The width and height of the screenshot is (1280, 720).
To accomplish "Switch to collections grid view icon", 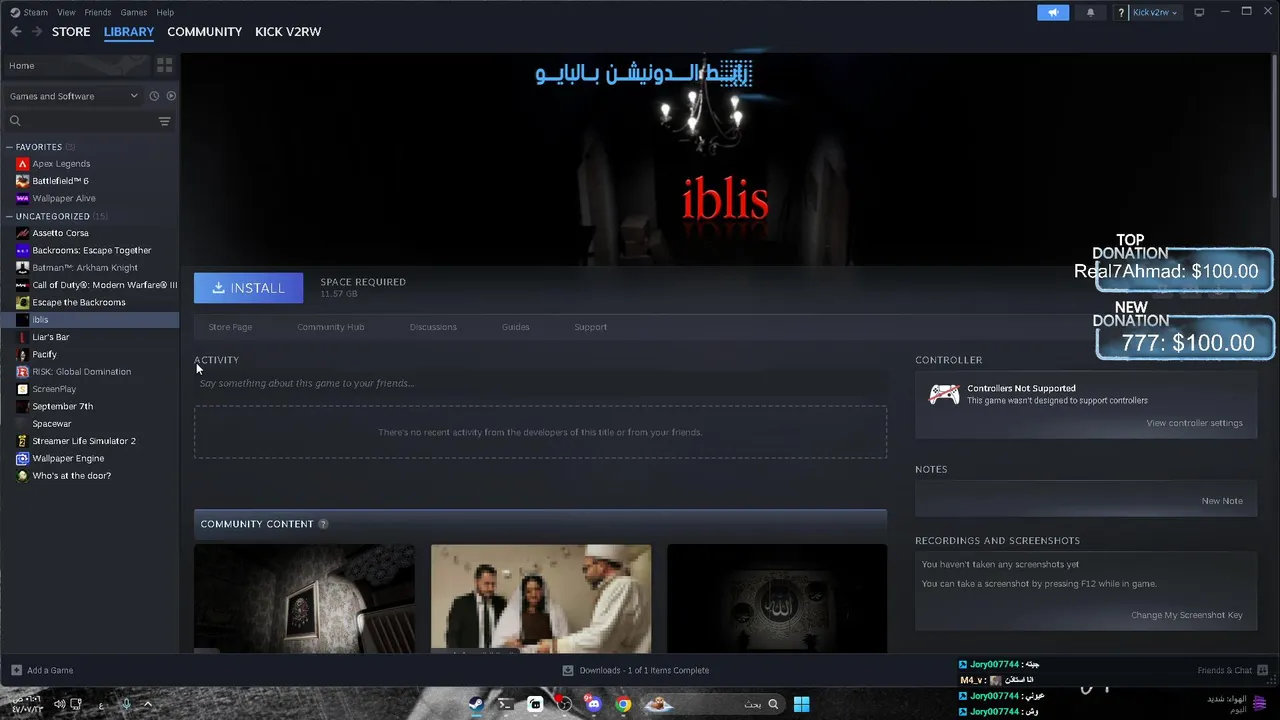I will click(165, 65).
